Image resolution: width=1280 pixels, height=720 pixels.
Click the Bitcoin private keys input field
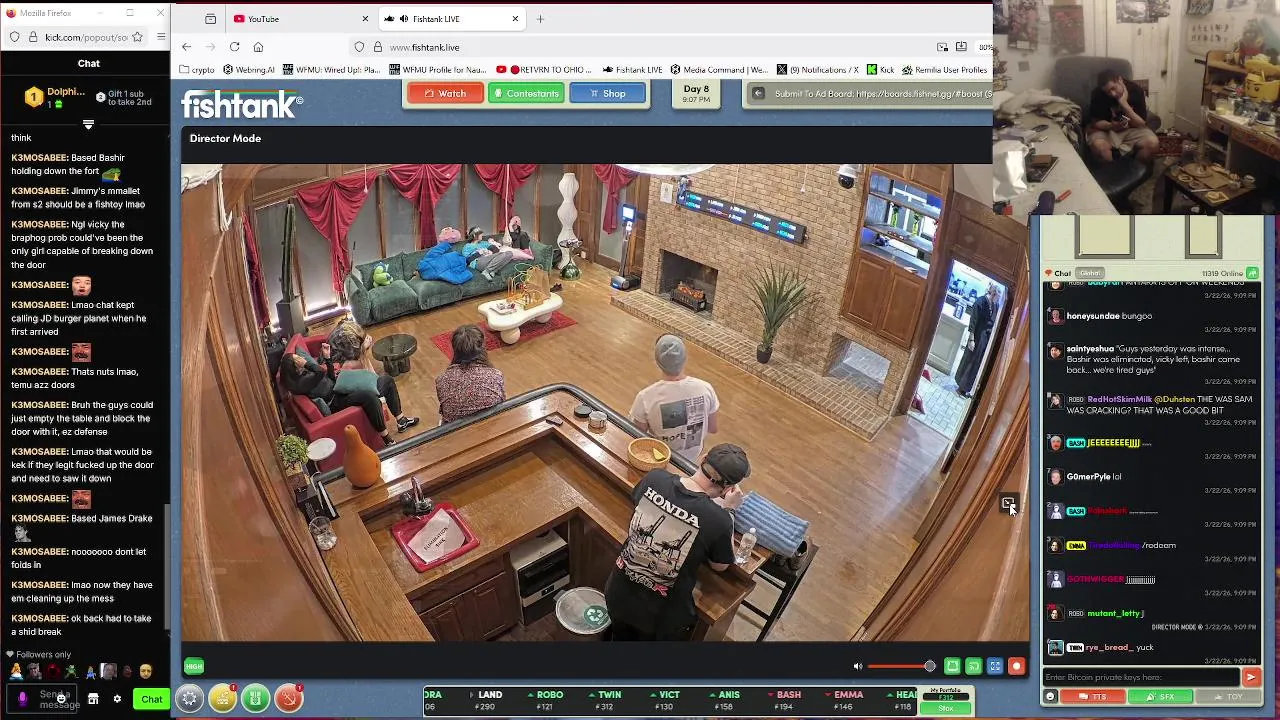tap(1141, 677)
